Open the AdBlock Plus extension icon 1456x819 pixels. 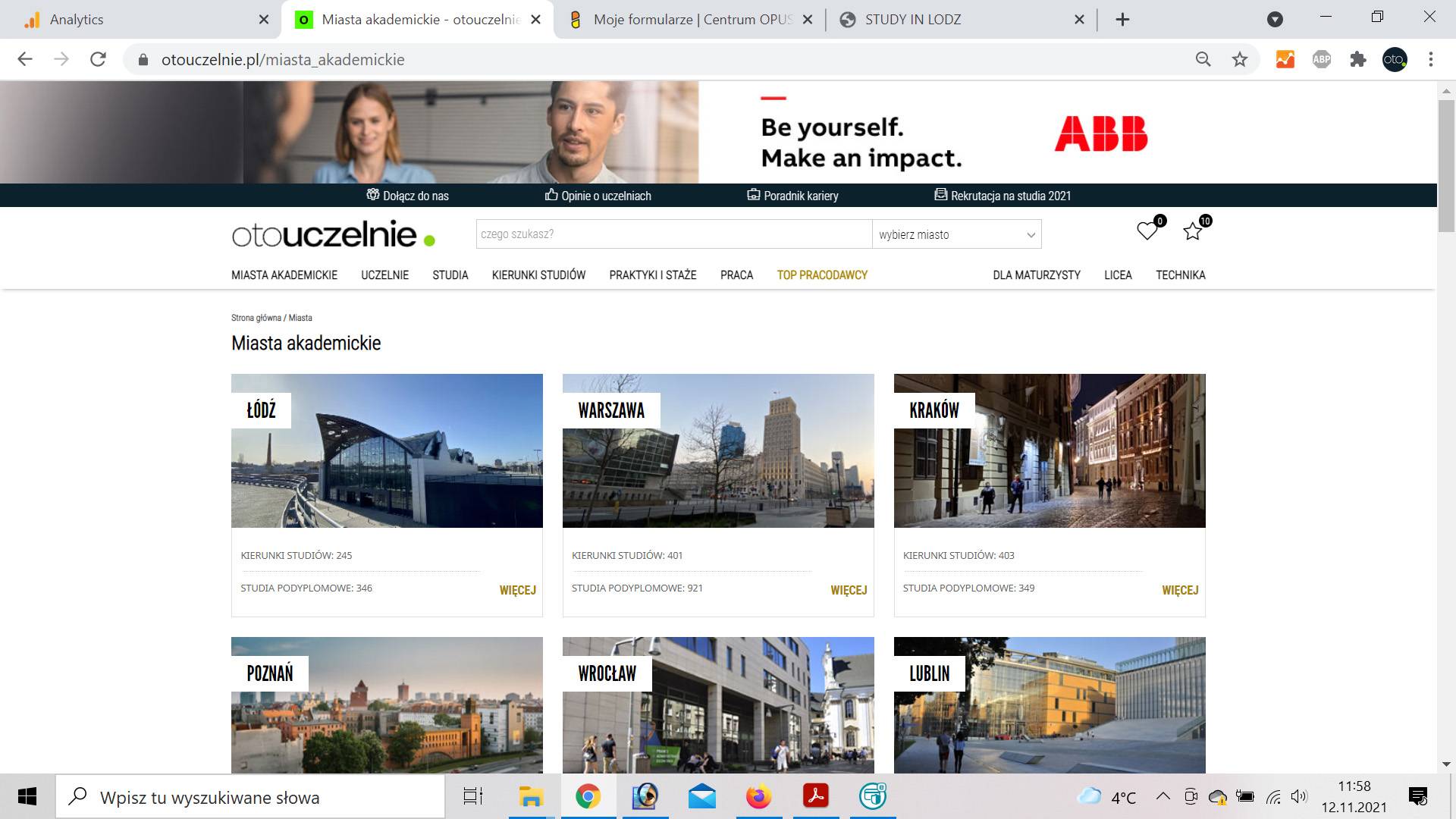[x=1322, y=59]
